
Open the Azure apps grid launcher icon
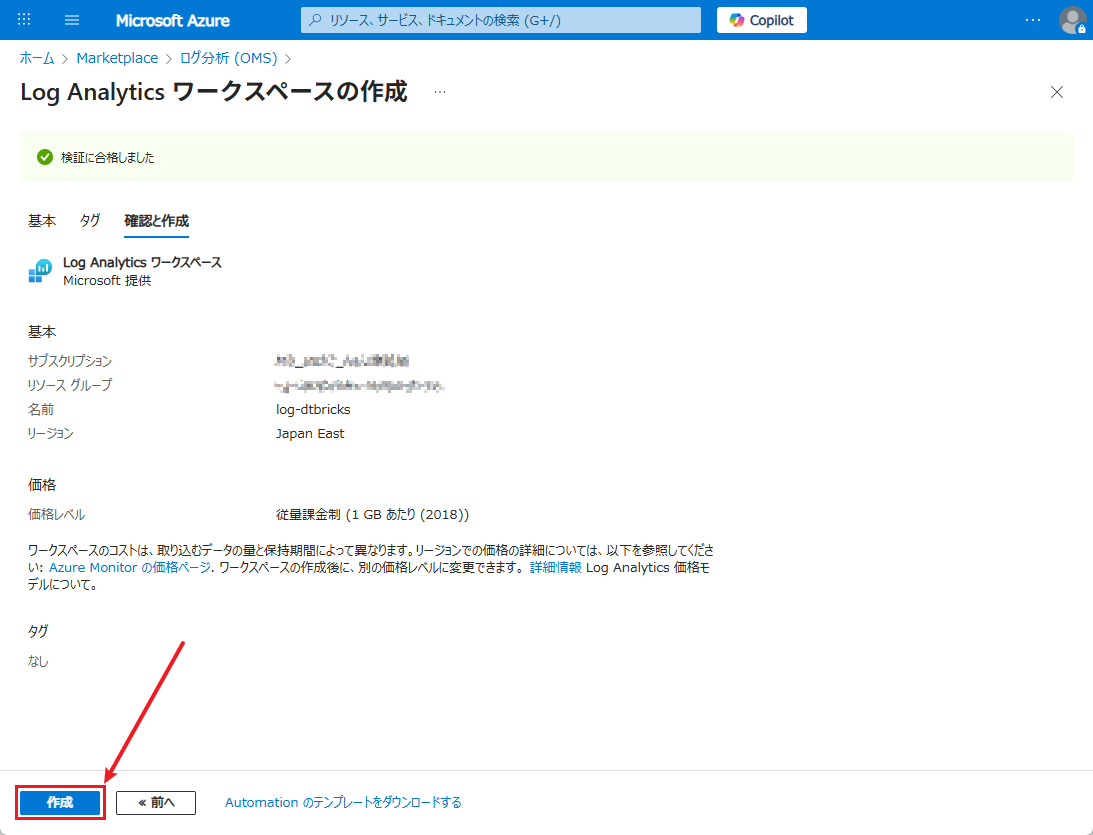click(x=25, y=20)
